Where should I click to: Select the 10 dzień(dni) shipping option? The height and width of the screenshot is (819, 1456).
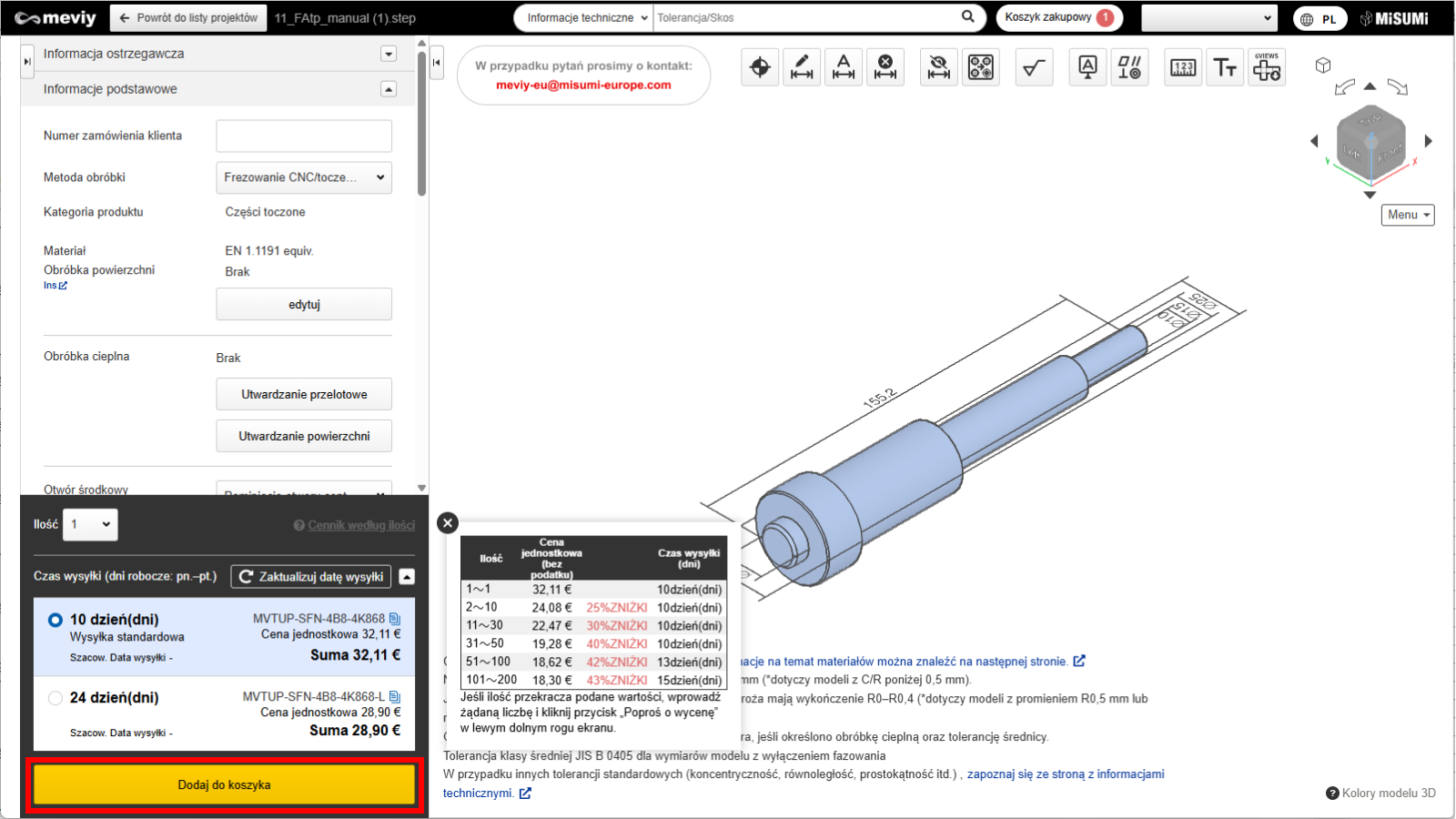56,620
